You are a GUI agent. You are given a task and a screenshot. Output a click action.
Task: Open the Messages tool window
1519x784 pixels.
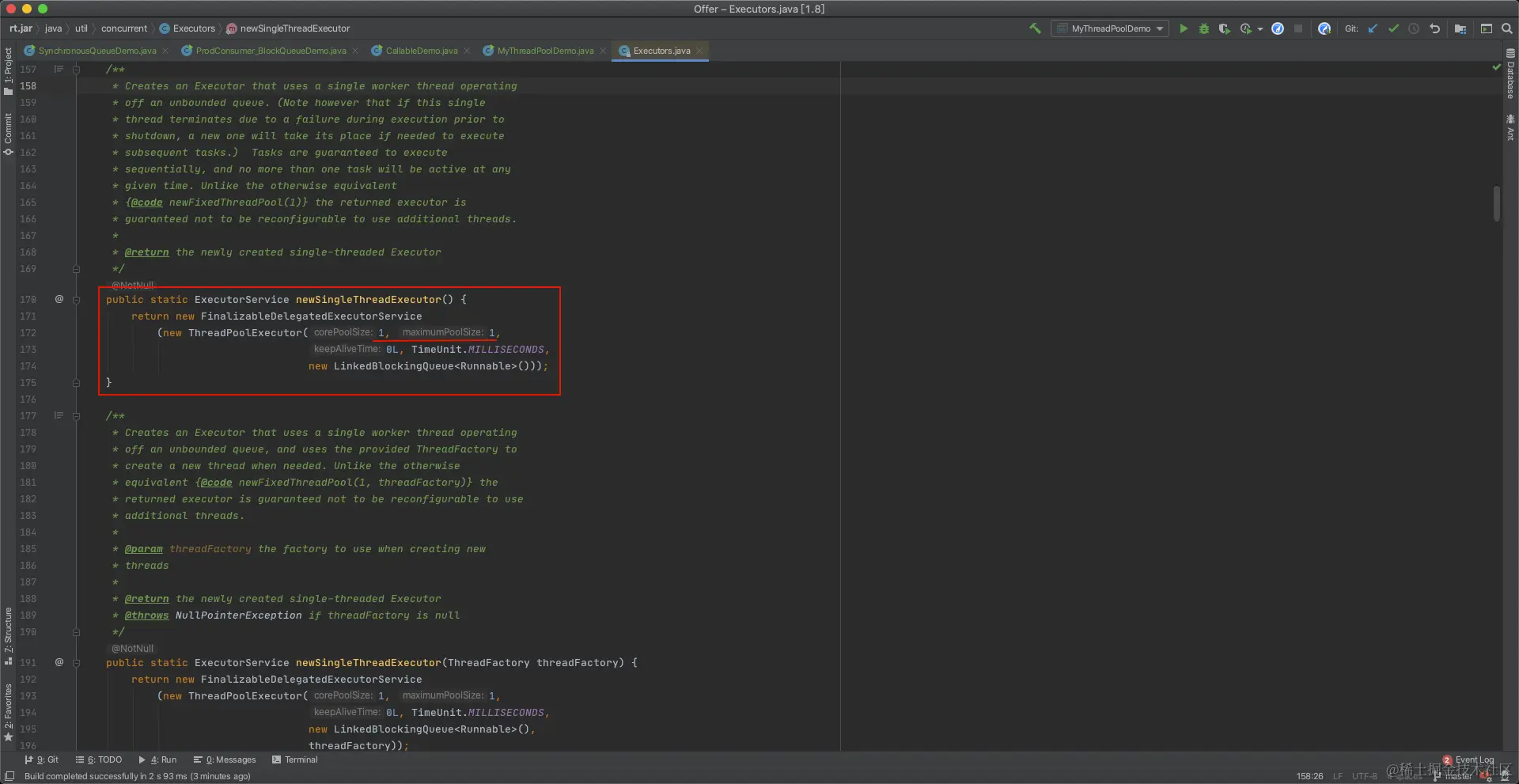pyautogui.click(x=225, y=759)
